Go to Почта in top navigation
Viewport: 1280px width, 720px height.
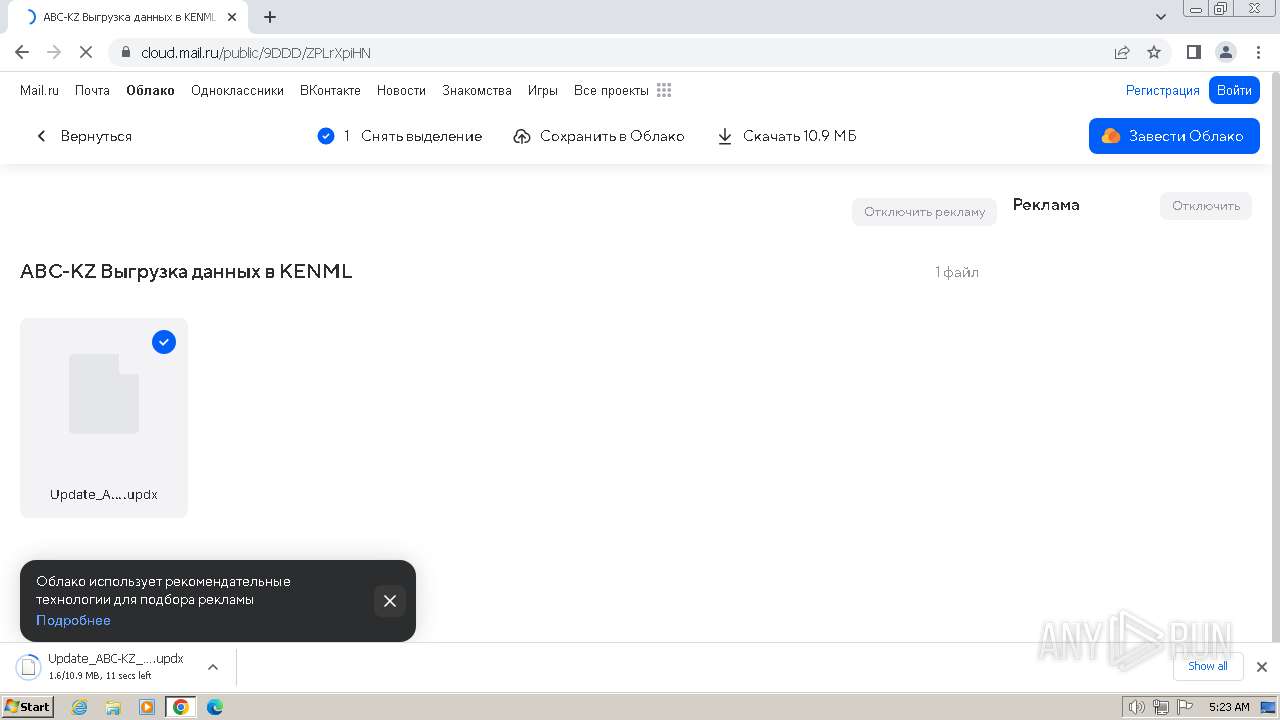tap(92, 90)
